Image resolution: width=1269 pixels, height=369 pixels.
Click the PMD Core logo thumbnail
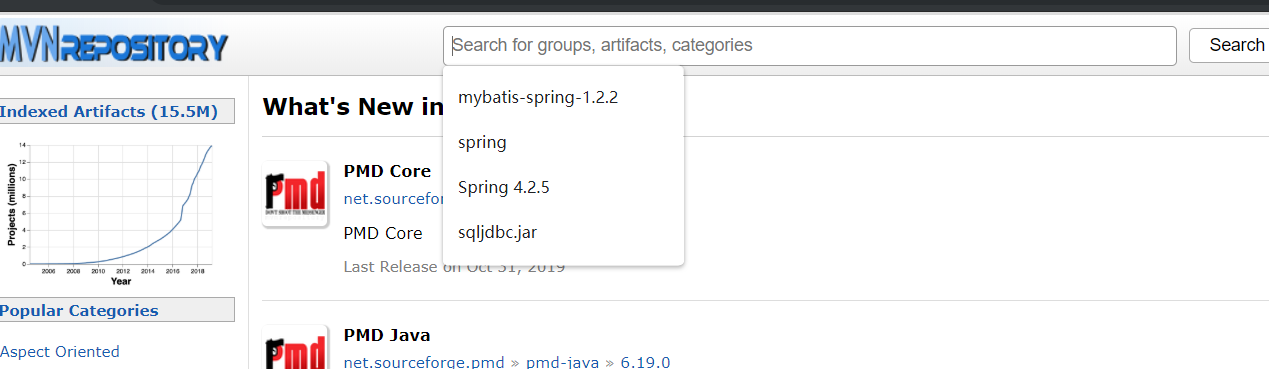point(295,194)
